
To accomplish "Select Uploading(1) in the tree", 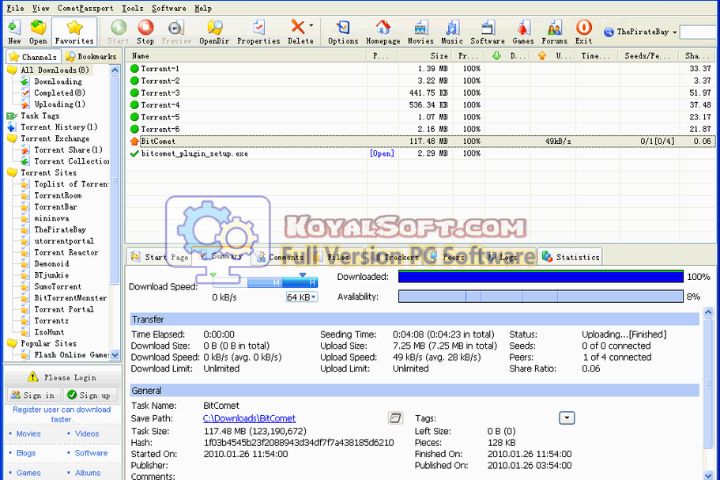I will [59, 104].
